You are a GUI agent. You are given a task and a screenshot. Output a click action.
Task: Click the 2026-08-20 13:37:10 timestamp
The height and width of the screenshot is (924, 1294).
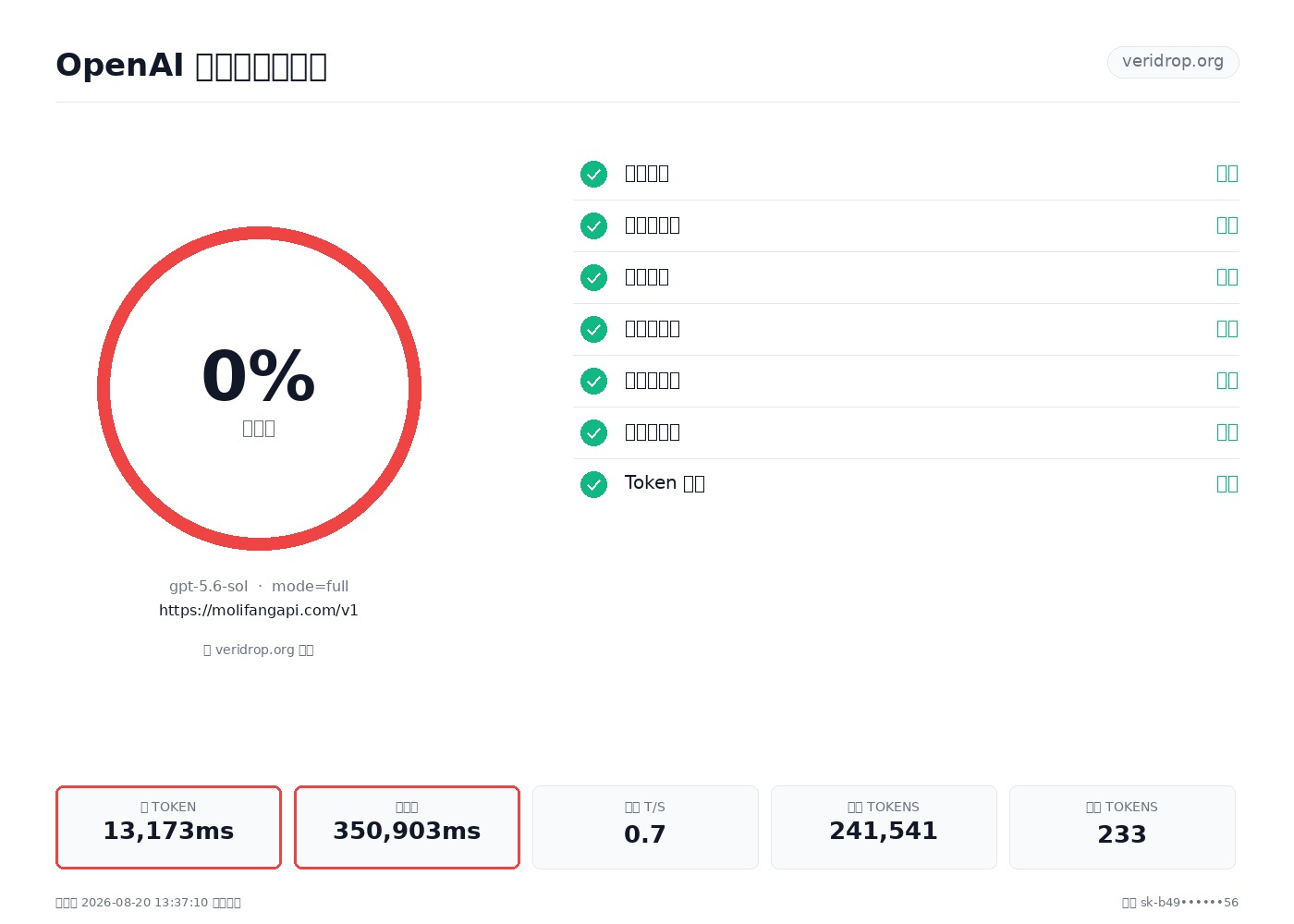click(144, 903)
